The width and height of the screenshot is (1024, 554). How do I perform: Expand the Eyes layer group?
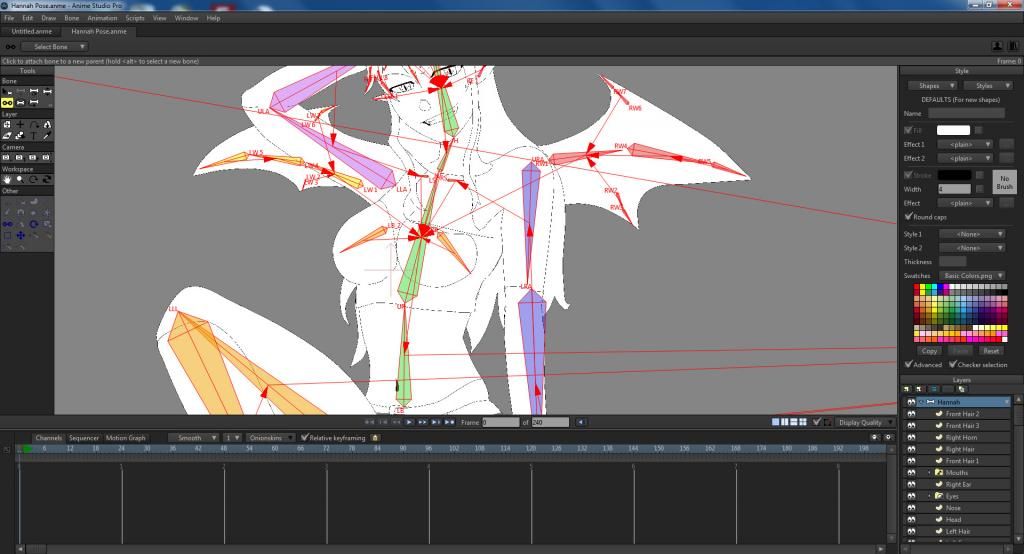[929, 496]
